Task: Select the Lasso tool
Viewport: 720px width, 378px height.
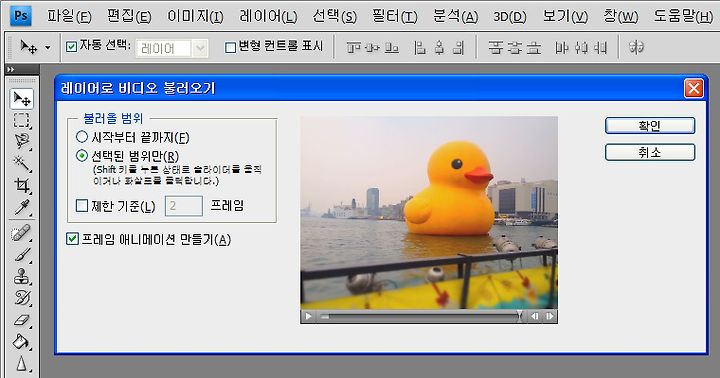Action: click(22, 141)
